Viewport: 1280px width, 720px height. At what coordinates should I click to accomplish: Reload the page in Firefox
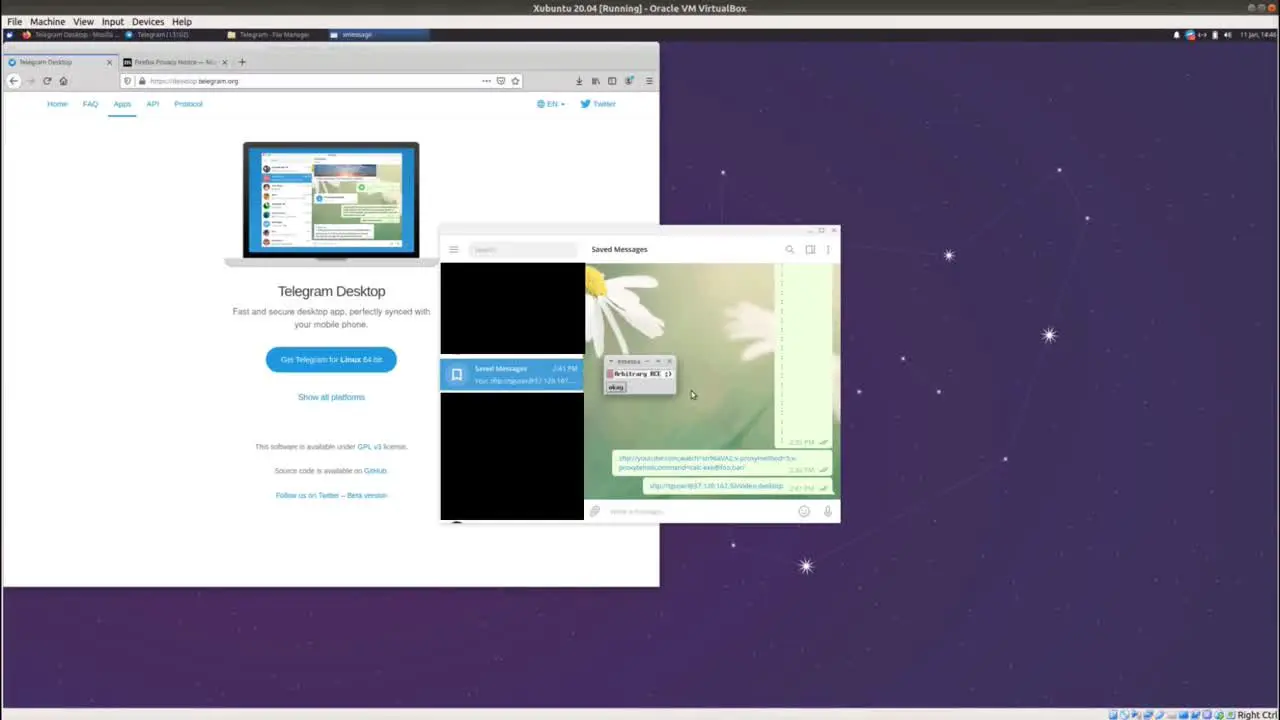[x=47, y=81]
